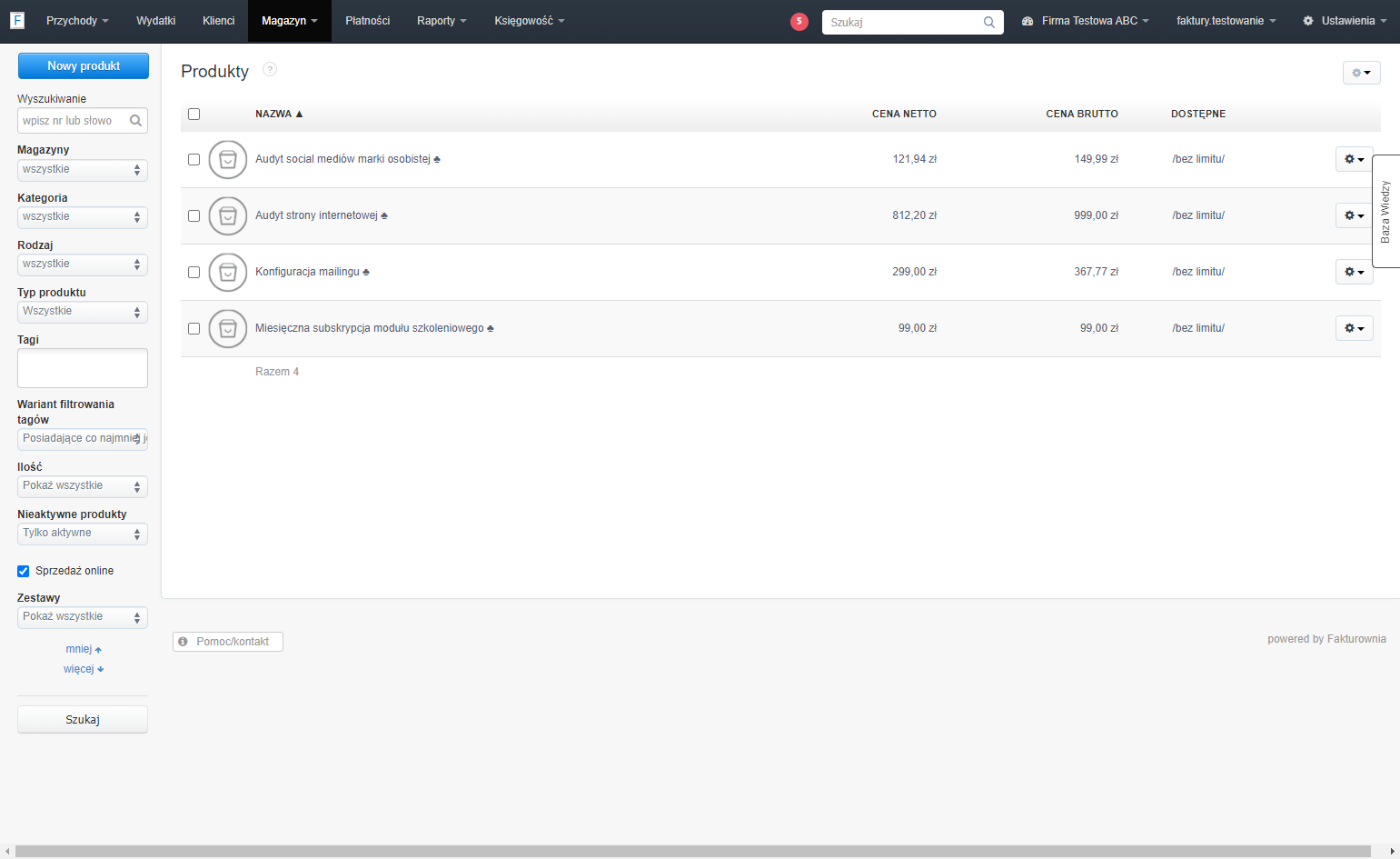
Task: Click product icon for Konfiguracja mailingu
Action: click(228, 273)
